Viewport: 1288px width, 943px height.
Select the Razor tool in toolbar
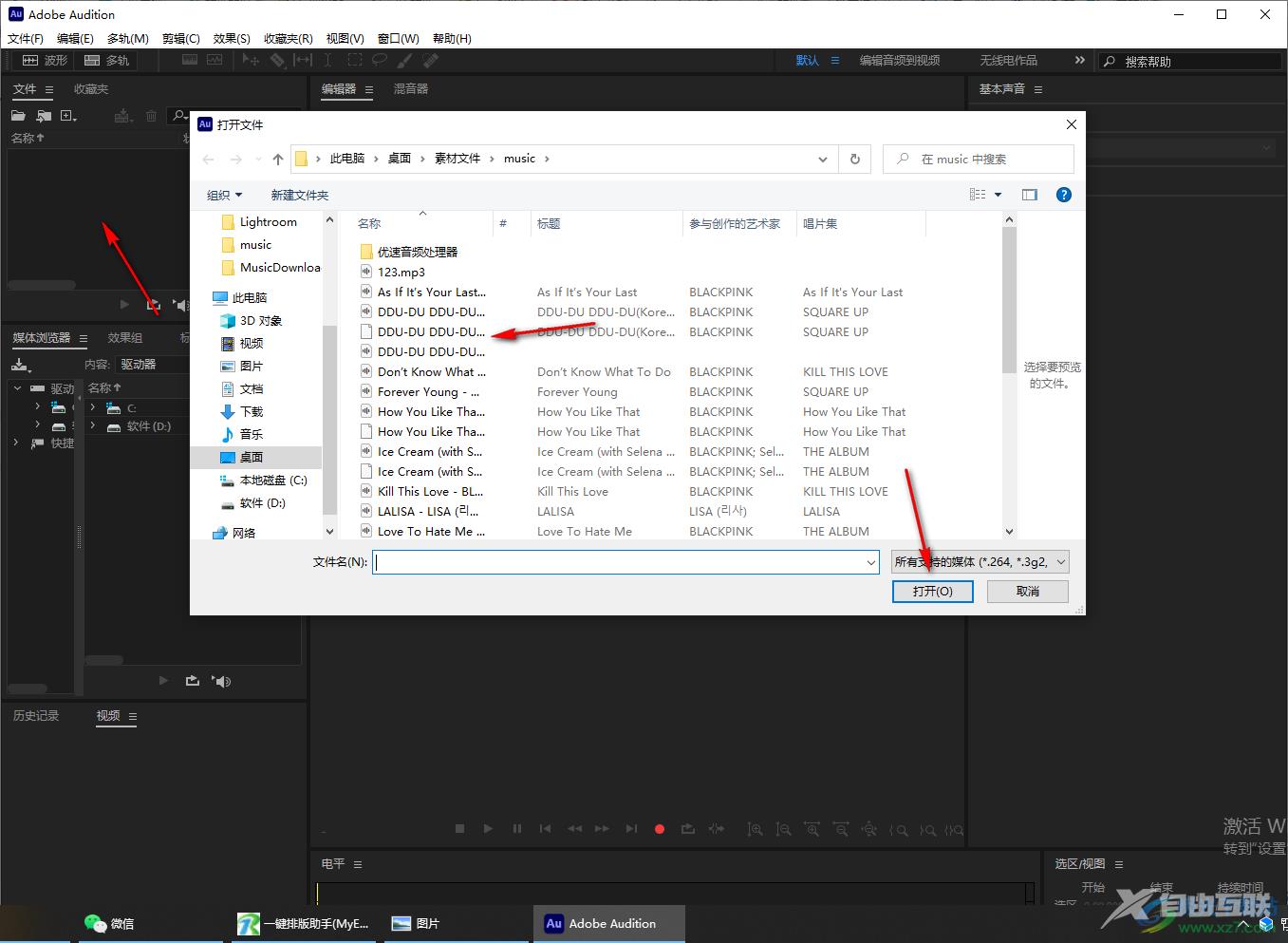coord(277,60)
